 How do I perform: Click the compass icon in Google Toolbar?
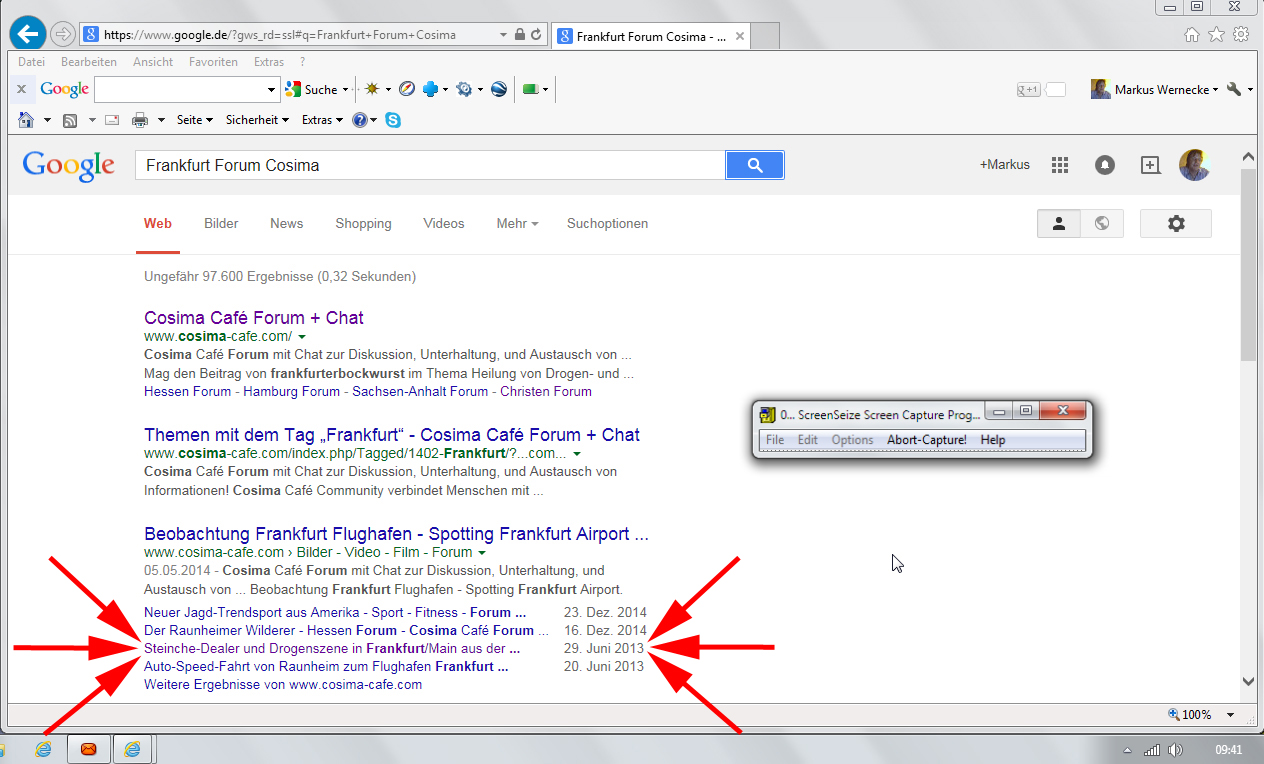pyautogui.click(x=406, y=89)
